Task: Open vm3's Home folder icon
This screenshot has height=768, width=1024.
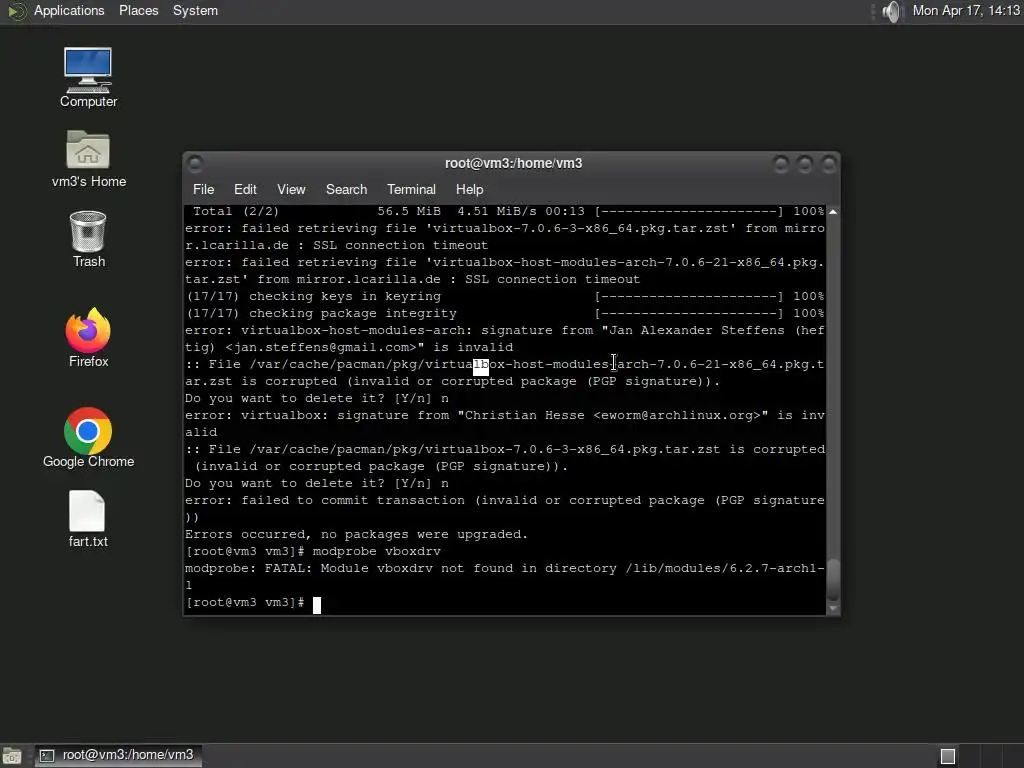Action: pyautogui.click(x=88, y=159)
